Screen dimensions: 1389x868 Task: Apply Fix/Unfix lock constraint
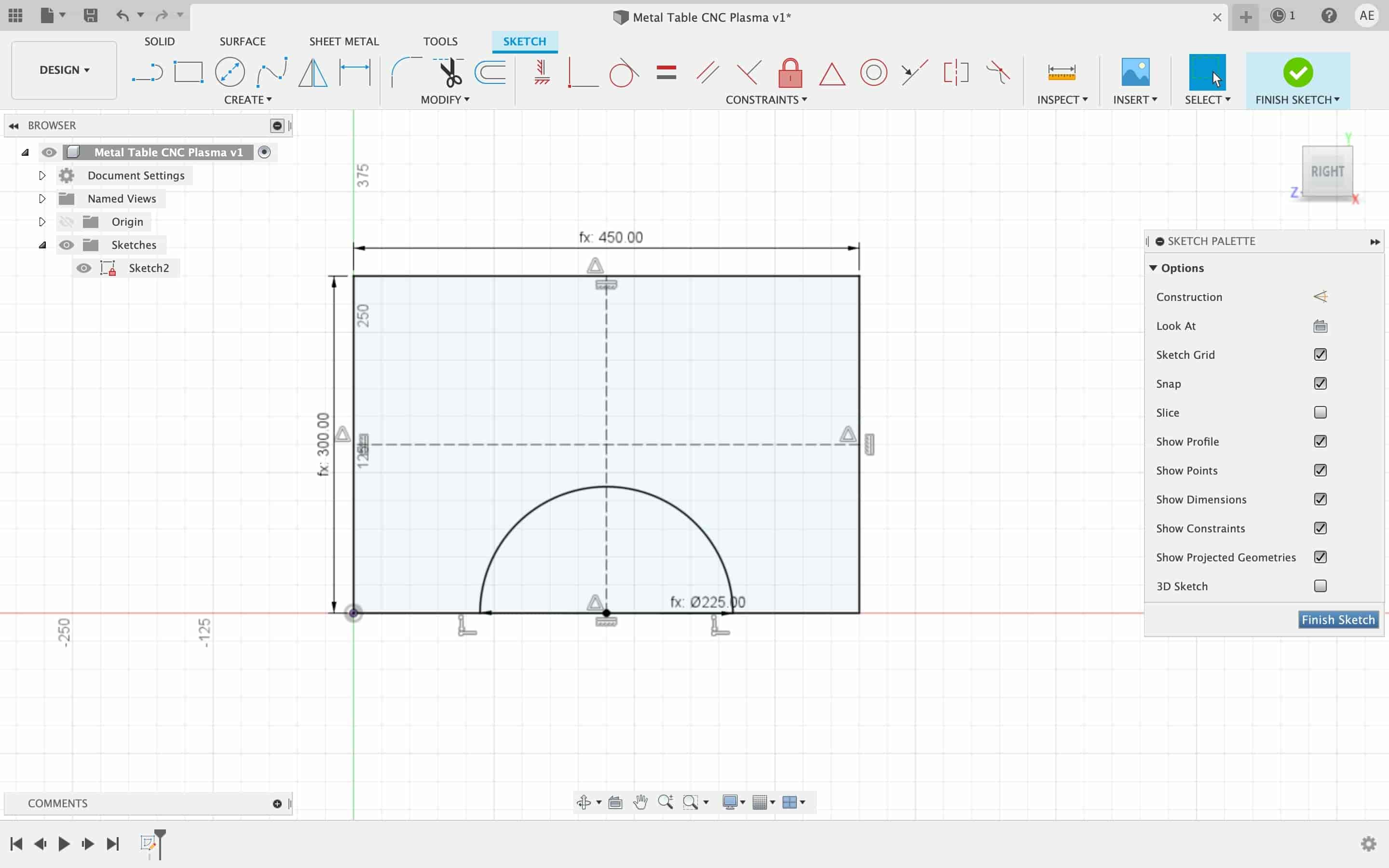(x=790, y=73)
